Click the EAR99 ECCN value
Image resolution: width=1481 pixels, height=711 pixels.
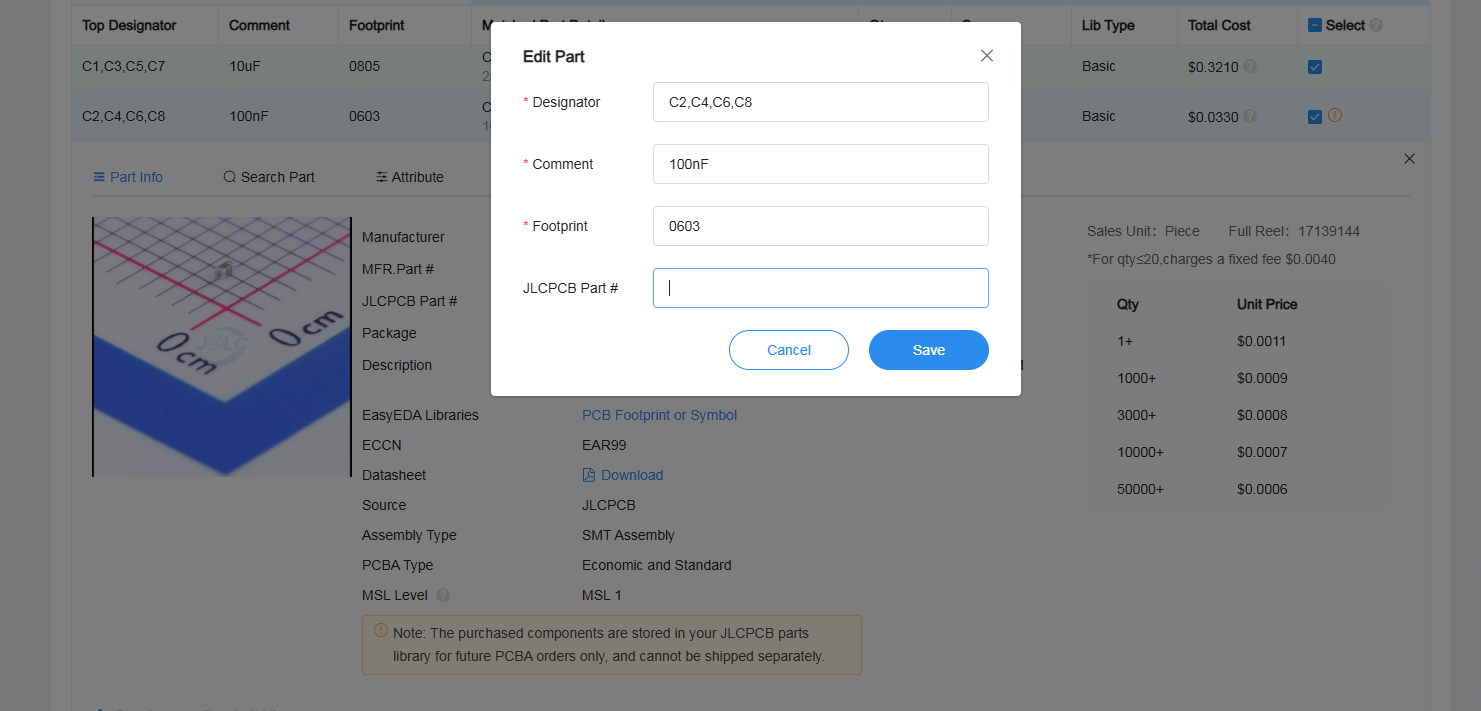tap(604, 445)
